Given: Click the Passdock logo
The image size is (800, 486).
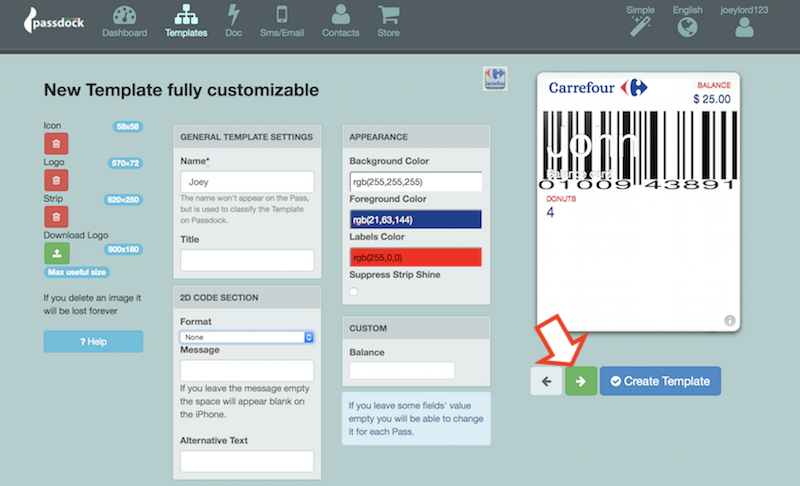Looking at the screenshot, I should point(54,21).
